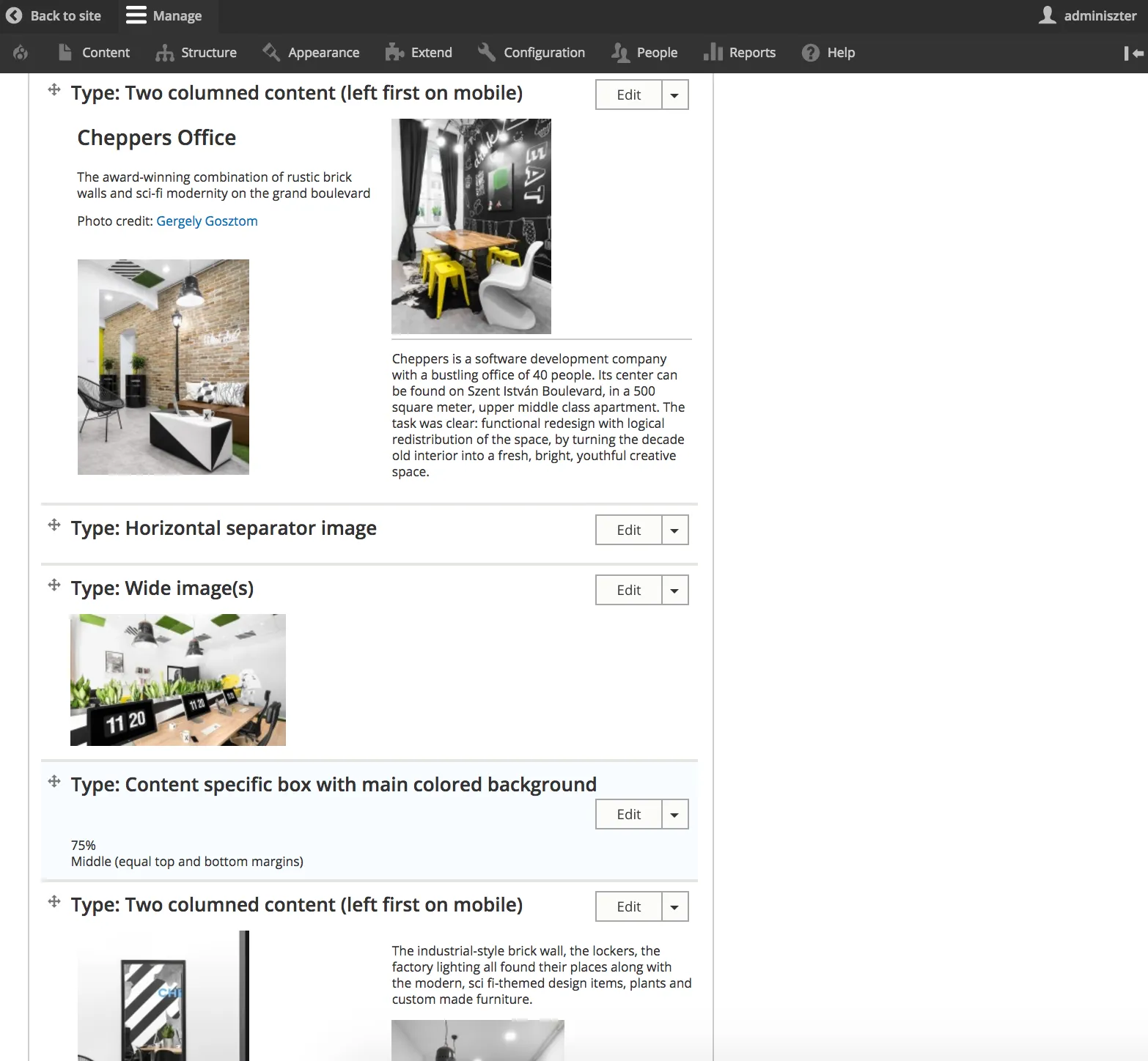
Task: Toggle toolbar vertical orientation icon
Action: 1133,53
